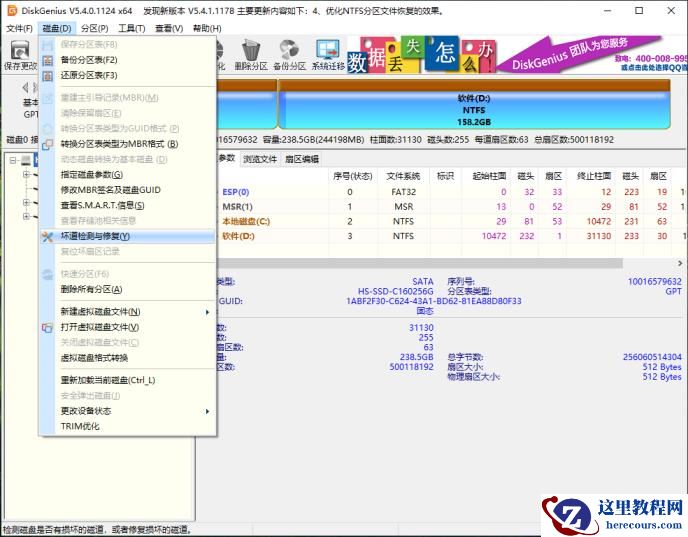The width and height of the screenshot is (688, 537).
Task: Click the DiskGenius app icon in title bar
Action: click(x=12, y=11)
